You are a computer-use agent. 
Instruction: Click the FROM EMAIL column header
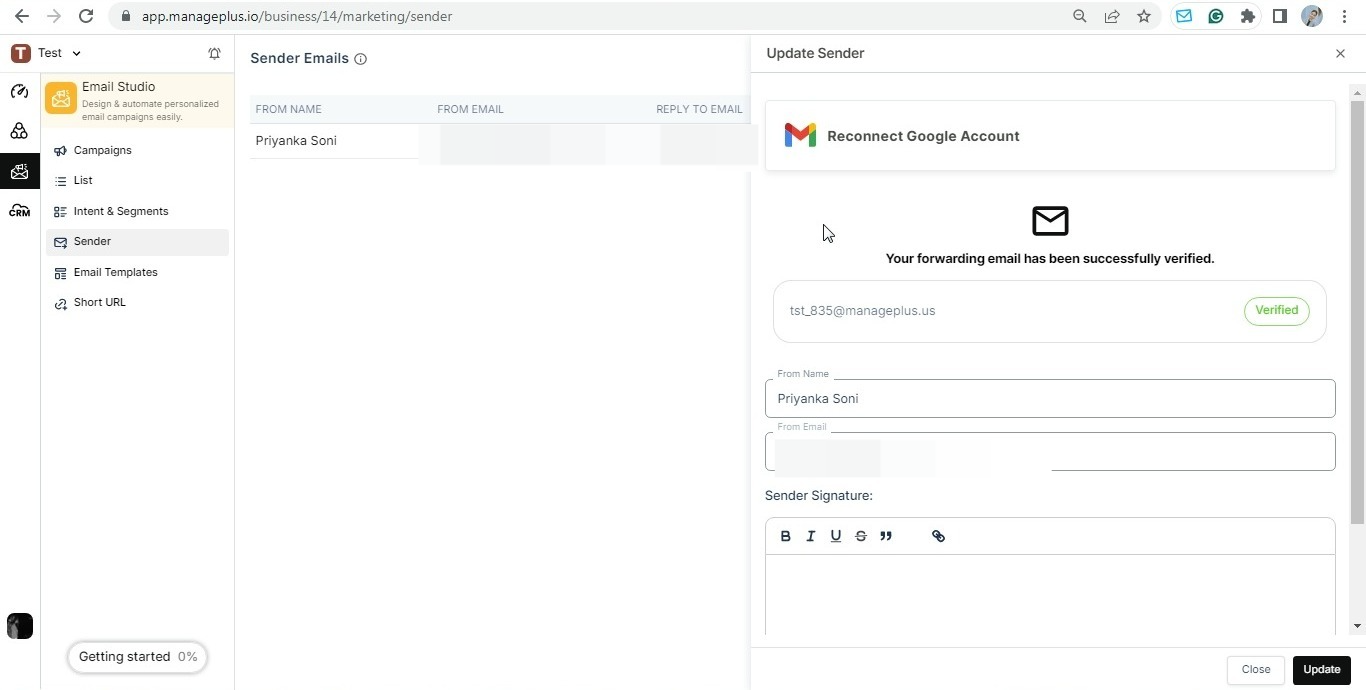470,109
